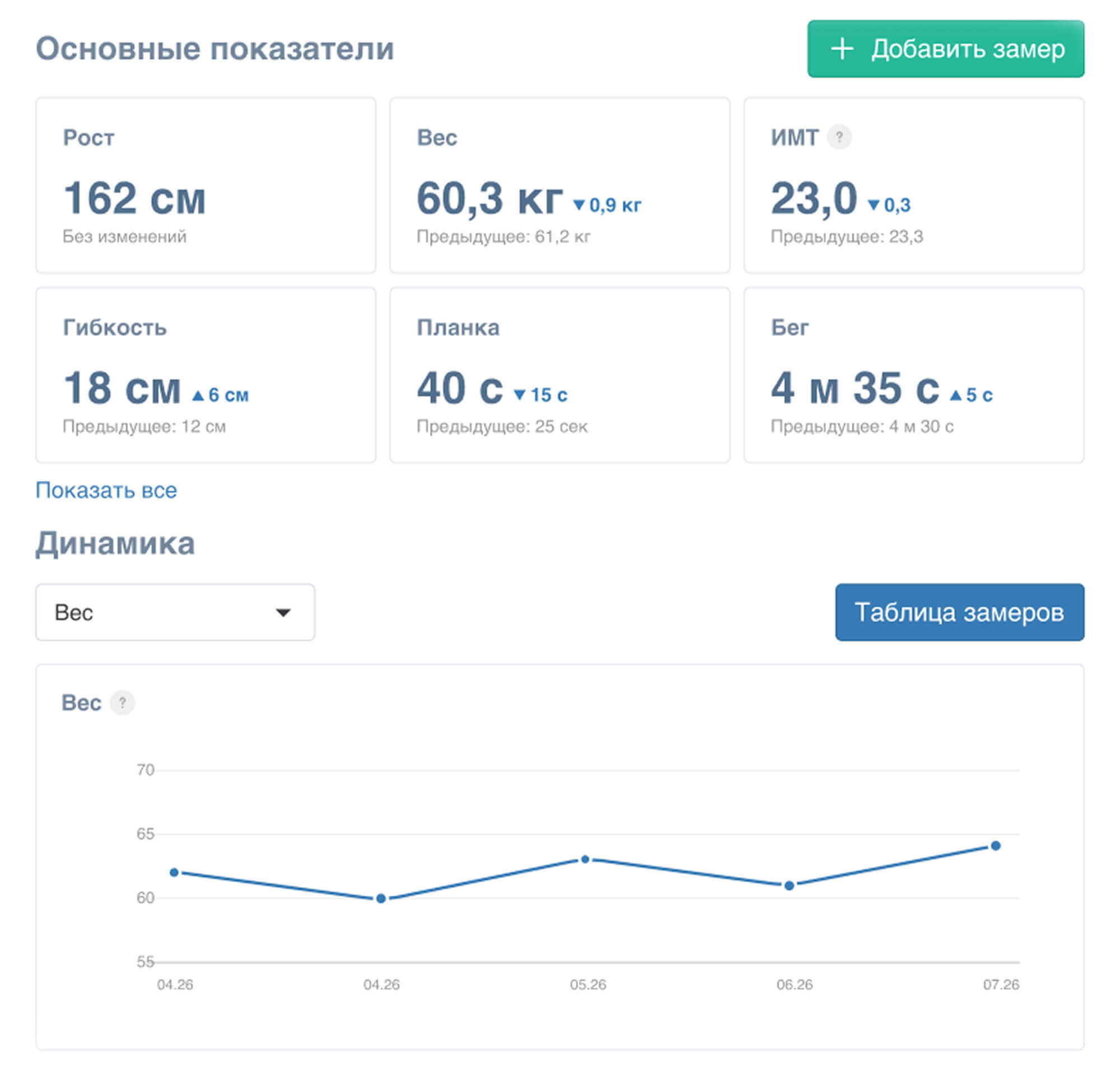Click the x-axis label 05.26
This screenshot has width=1120, height=1086.
coord(588,984)
